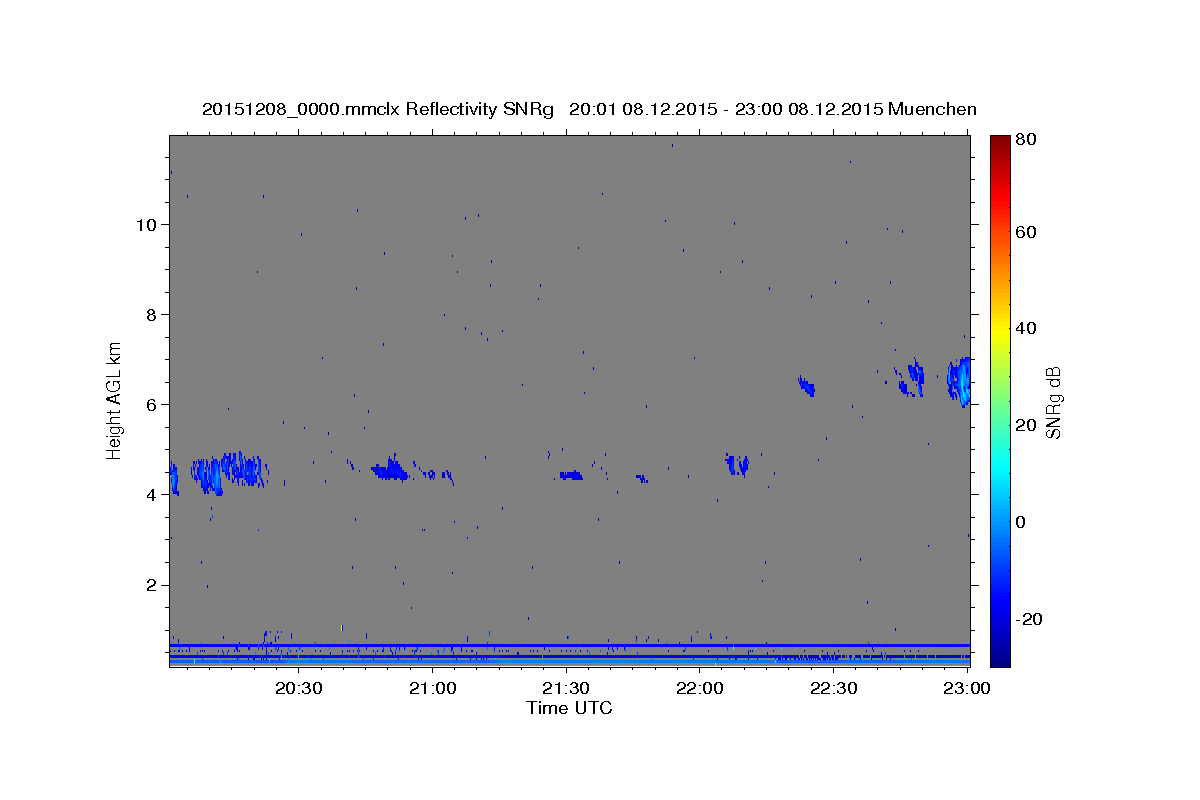1200x800 pixels.
Task: Click the small echo near 22:24 at 6.4 km
Action: (807, 386)
